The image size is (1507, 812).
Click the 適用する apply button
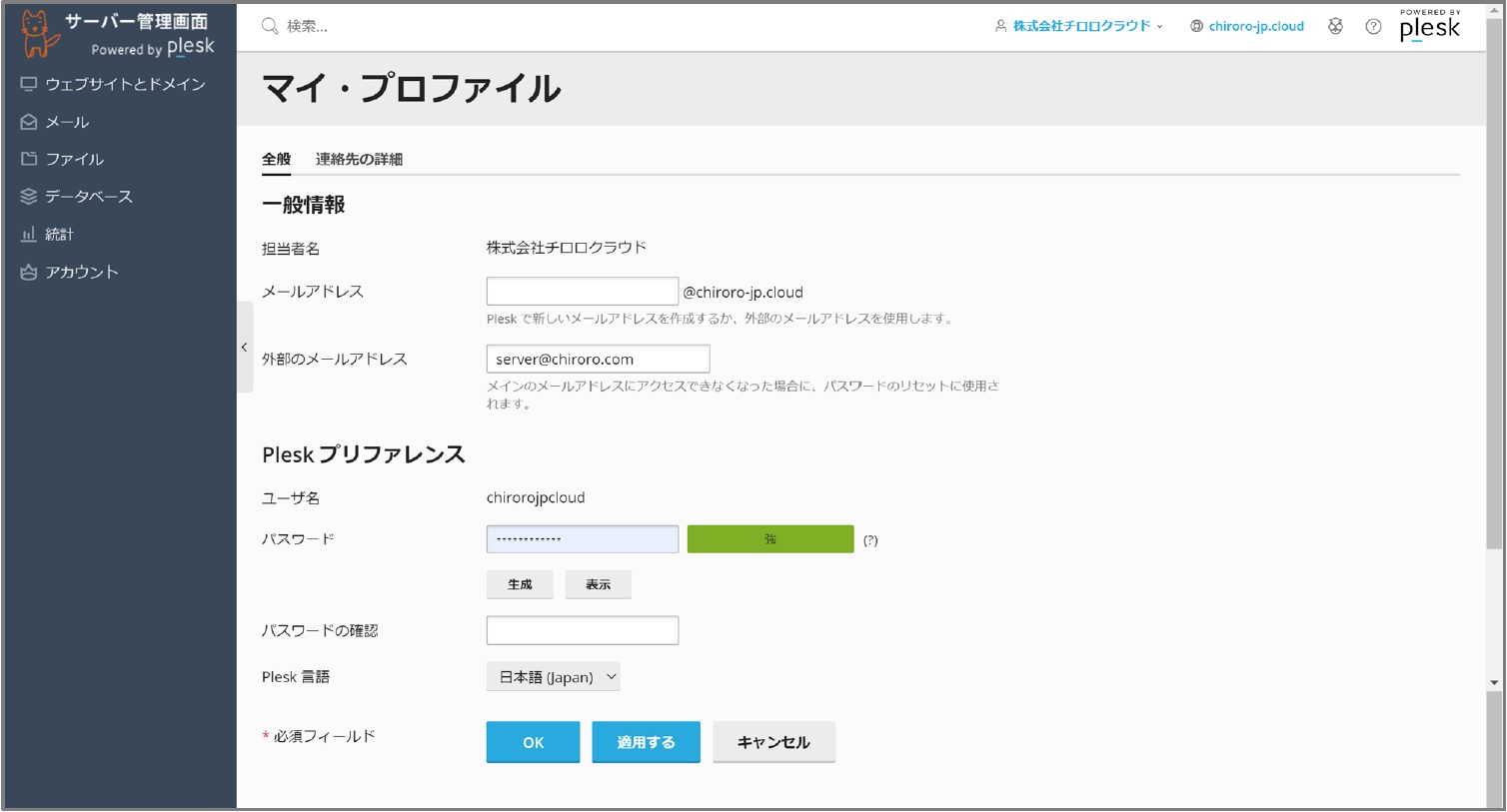click(646, 742)
